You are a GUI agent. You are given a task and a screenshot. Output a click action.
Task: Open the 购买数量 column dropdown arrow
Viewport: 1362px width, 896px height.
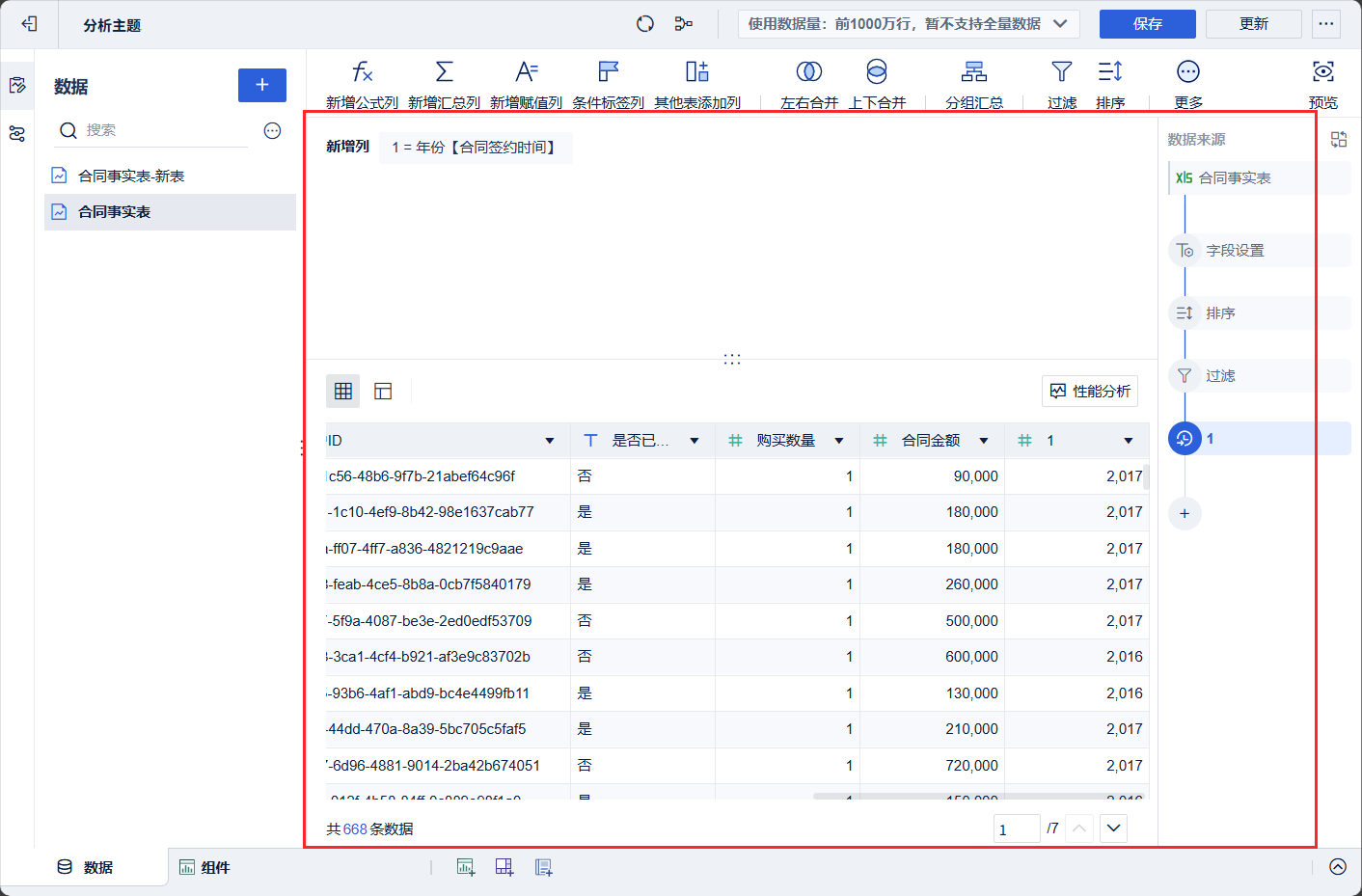pyautogui.click(x=839, y=441)
